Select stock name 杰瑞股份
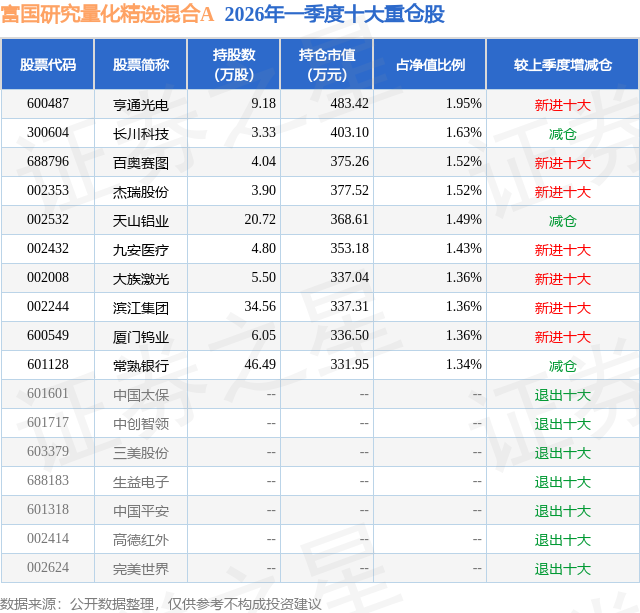This screenshot has height=613, width=640. coord(141,192)
